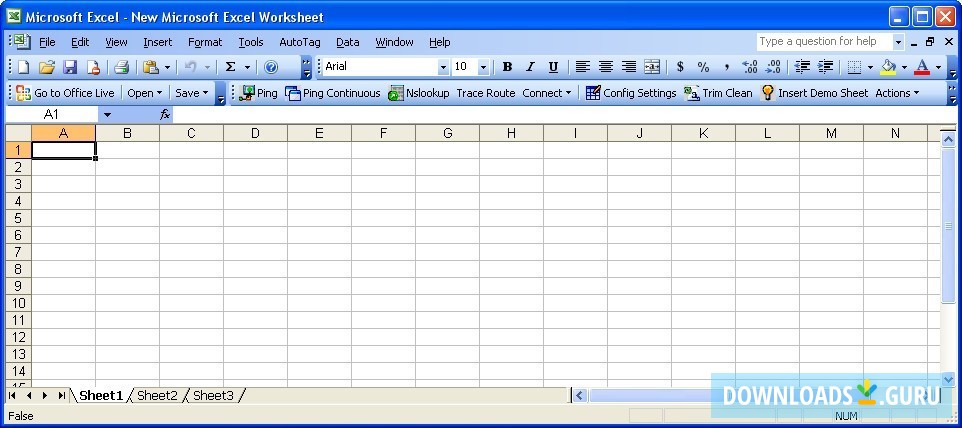Open the Format menu
This screenshot has height=428, width=962.
point(205,42)
